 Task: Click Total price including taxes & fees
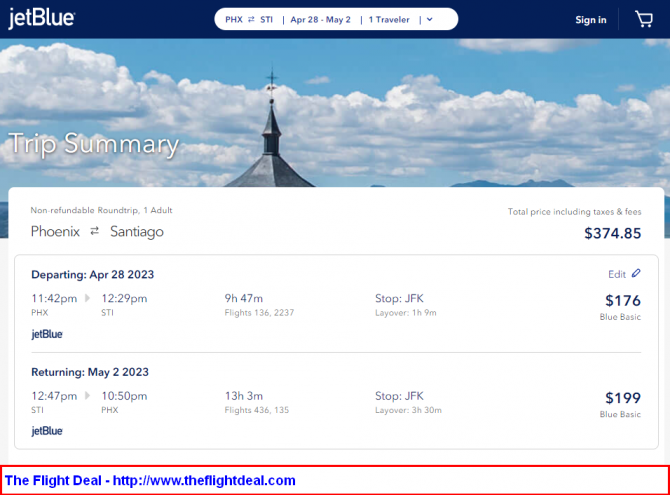[x=574, y=212]
